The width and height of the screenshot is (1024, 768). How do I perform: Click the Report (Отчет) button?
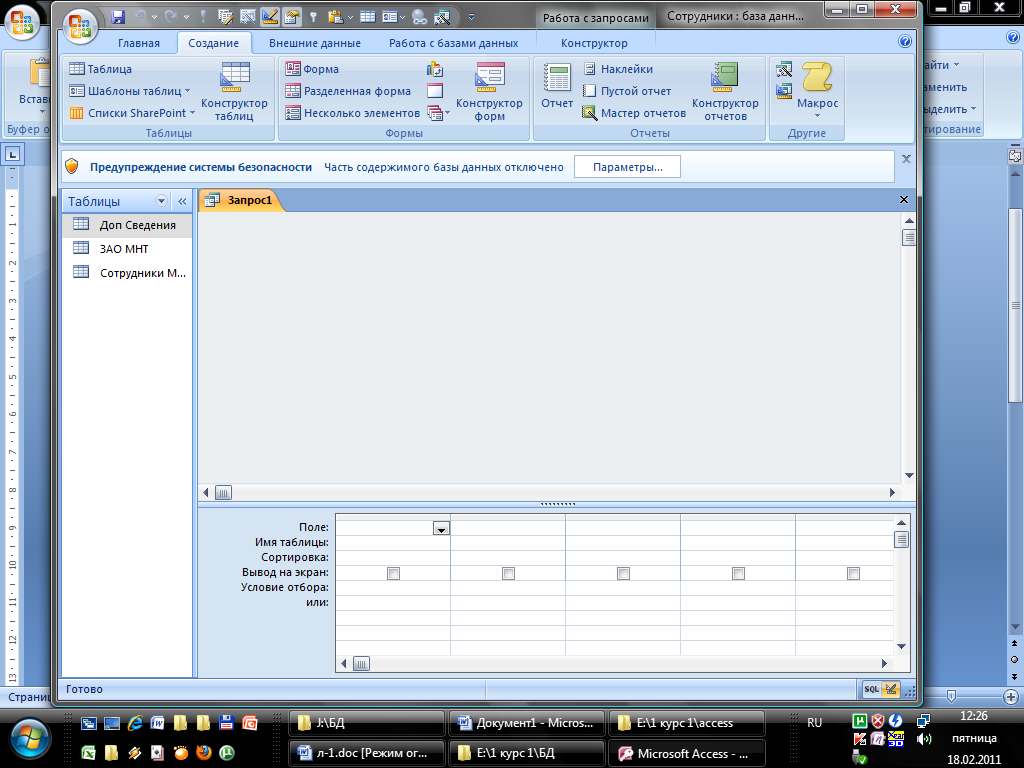point(557,86)
